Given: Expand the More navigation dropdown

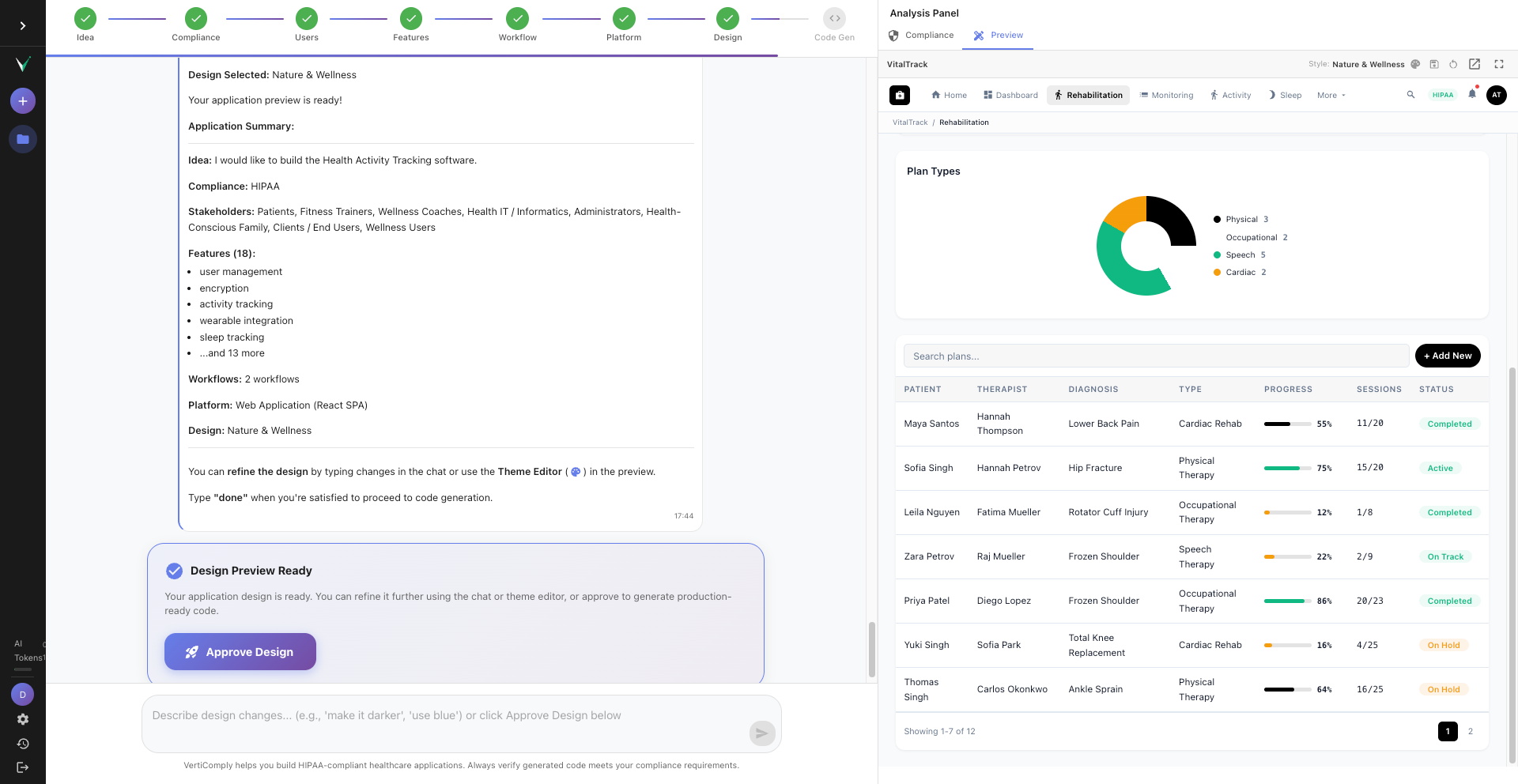Looking at the screenshot, I should click(x=1331, y=95).
